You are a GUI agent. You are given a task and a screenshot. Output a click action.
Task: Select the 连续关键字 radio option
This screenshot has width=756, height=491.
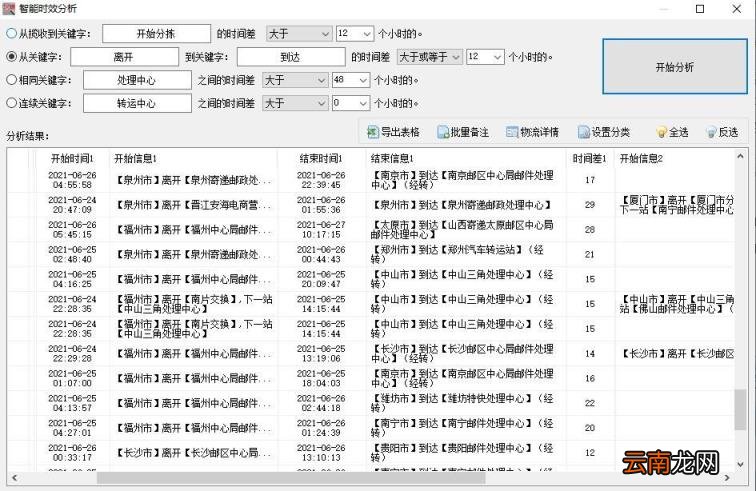(x=11, y=103)
